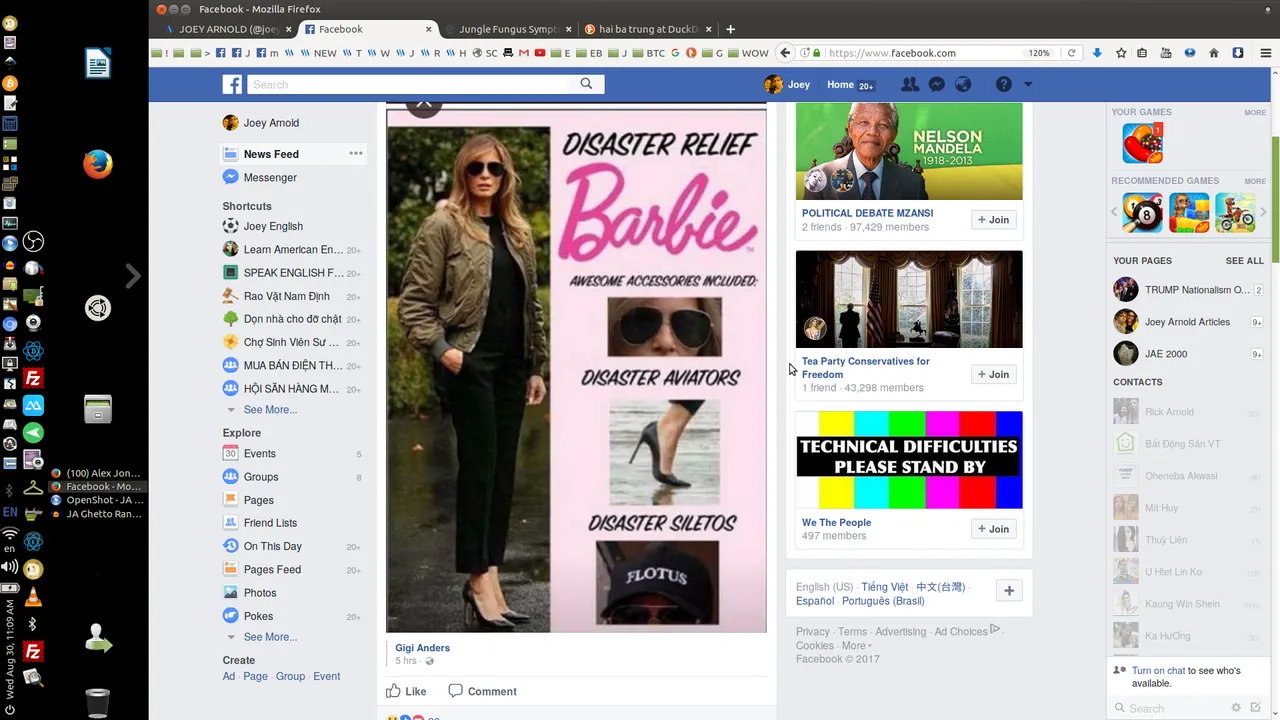Viewport: 1280px width, 720px height.
Task: Join POLITICAL DEBATE MZANSI group
Action: (x=994, y=220)
